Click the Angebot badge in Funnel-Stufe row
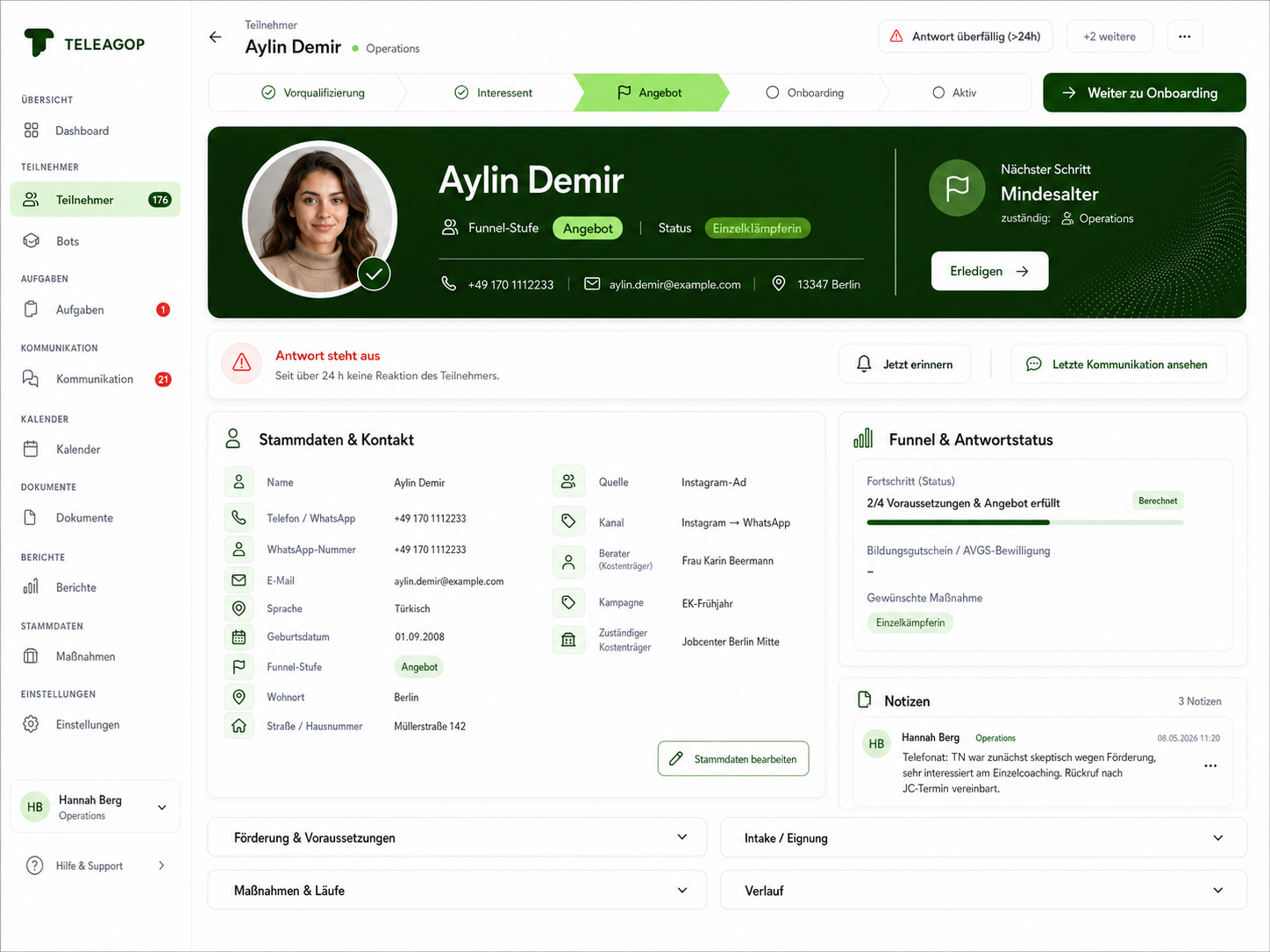This screenshot has height=952, width=1270. [x=419, y=667]
